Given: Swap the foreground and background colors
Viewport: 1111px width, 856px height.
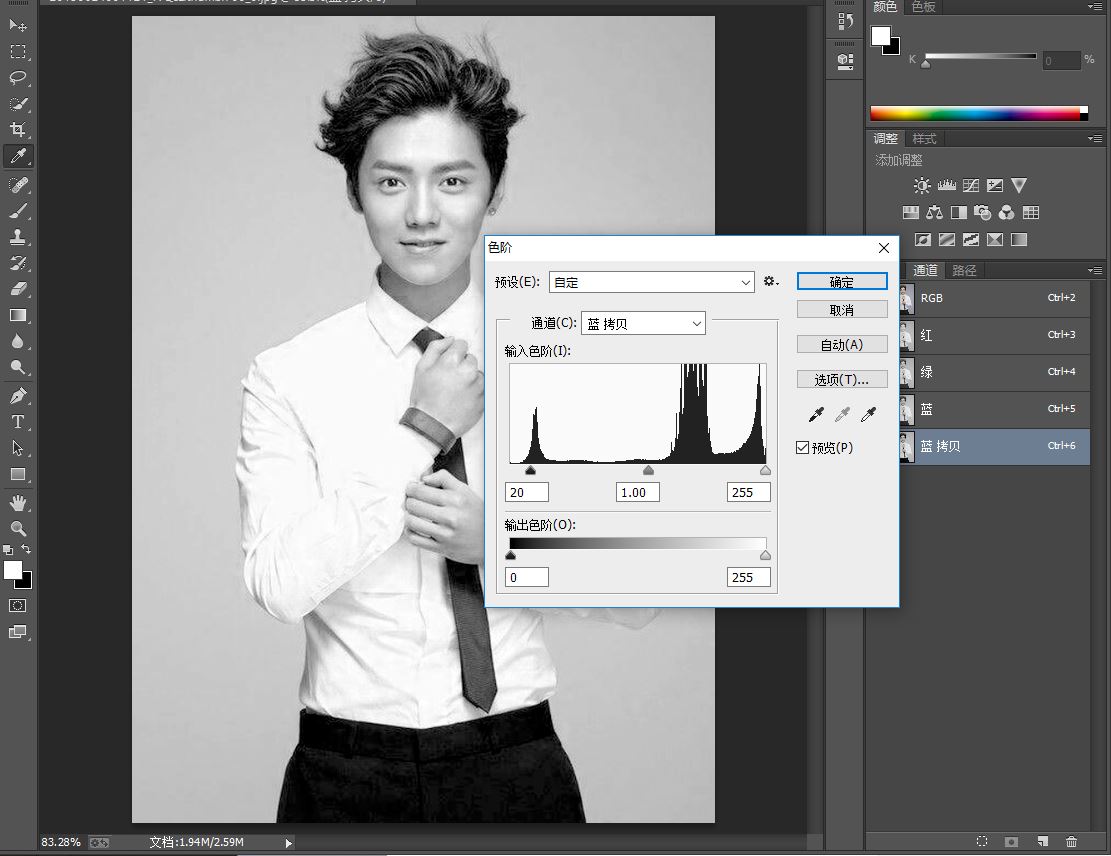Looking at the screenshot, I should [26, 550].
